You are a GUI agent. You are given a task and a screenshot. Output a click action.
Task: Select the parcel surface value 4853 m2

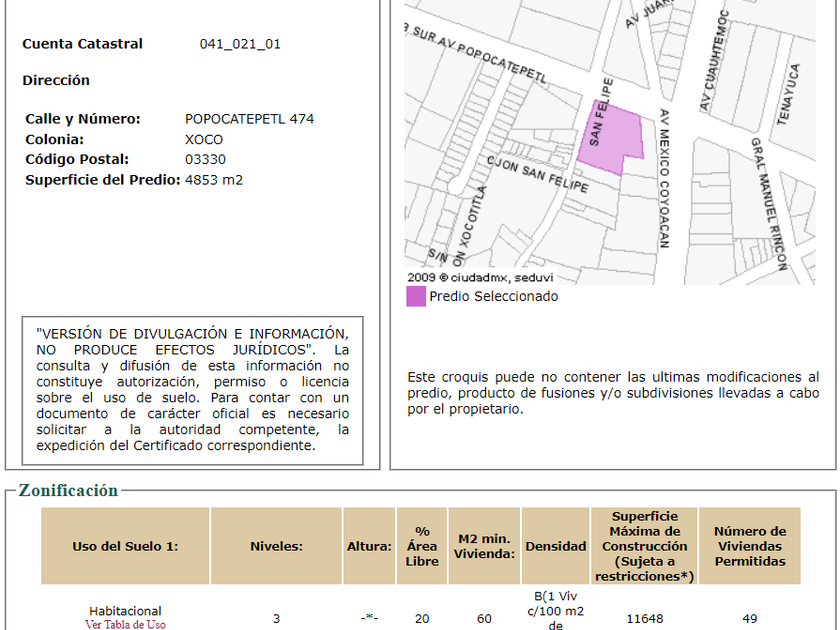pyautogui.click(x=214, y=180)
